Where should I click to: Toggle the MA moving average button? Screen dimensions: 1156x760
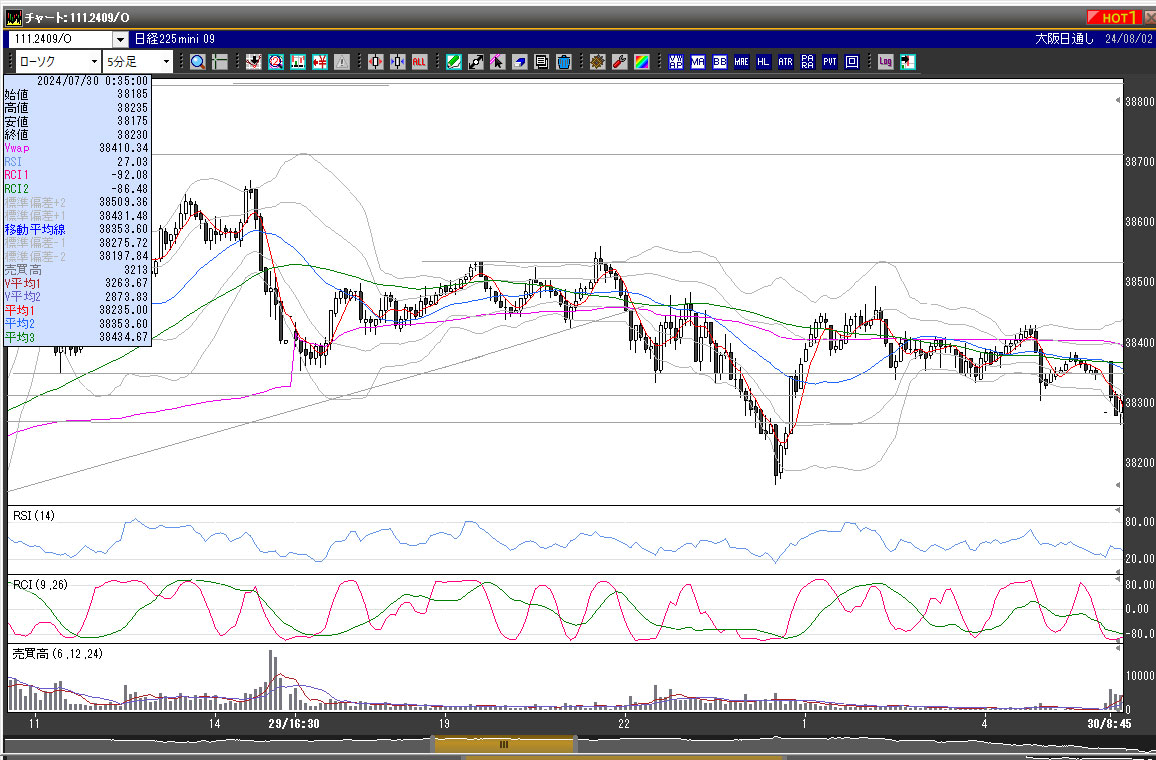tap(697, 62)
